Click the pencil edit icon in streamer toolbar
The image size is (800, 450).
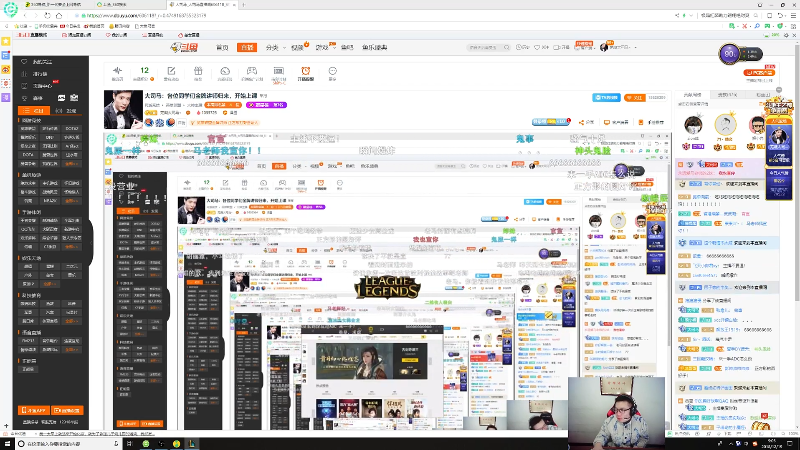pyautogui.click(x=171, y=71)
